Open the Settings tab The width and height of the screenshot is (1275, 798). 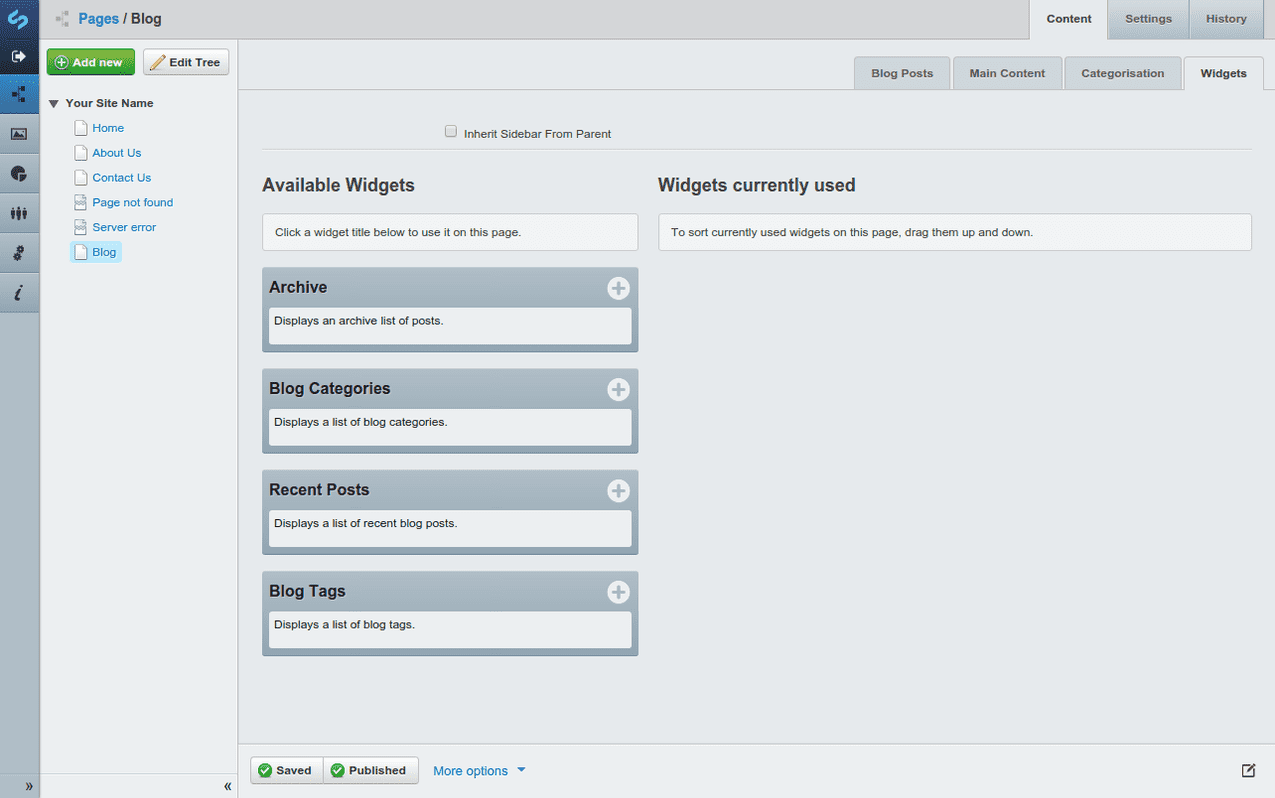pyautogui.click(x=1147, y=18)
